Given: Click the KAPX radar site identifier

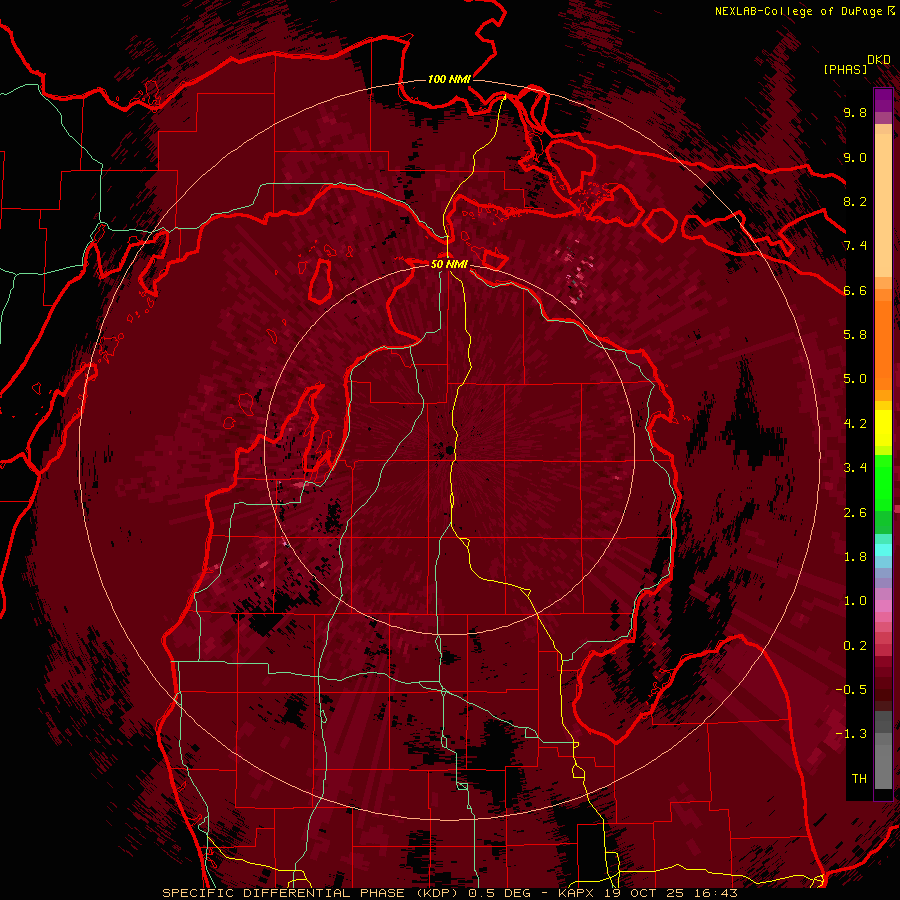Looking at the screenshot, I should click(577, 893).
